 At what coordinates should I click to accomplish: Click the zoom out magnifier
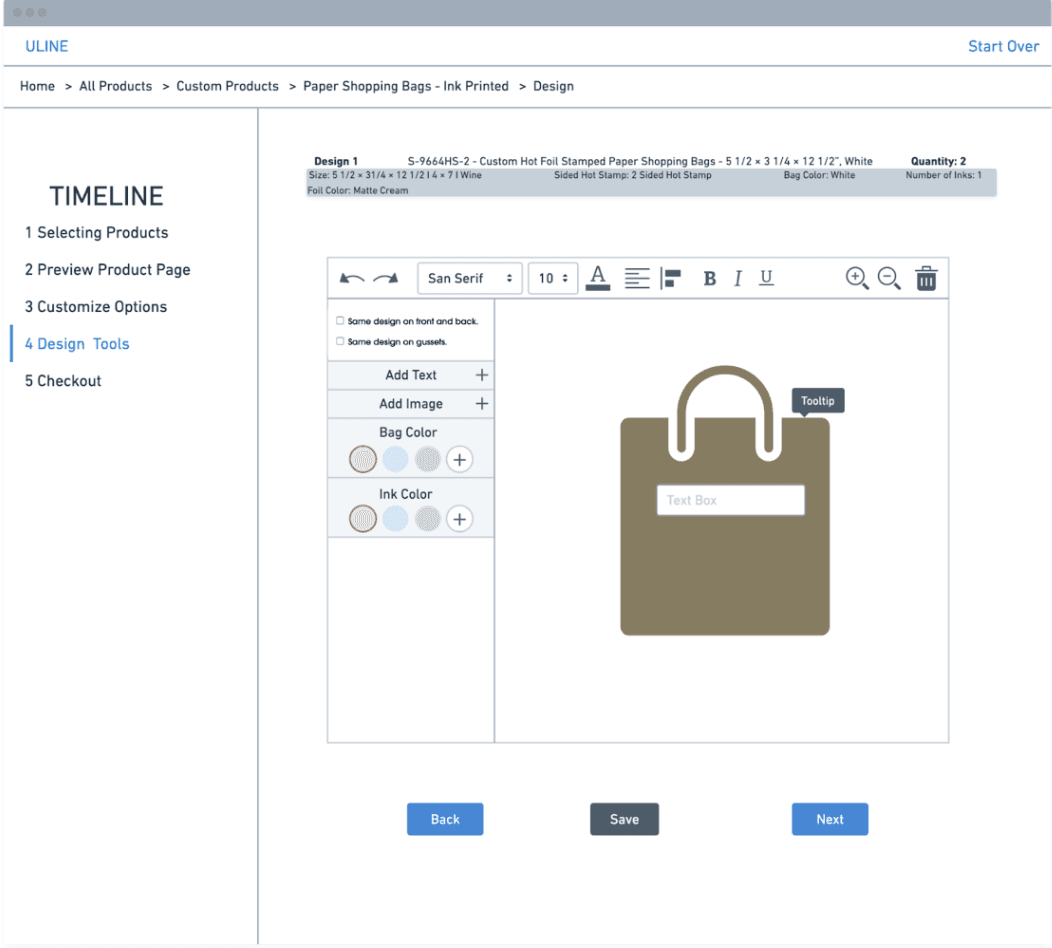click(889, 278)
